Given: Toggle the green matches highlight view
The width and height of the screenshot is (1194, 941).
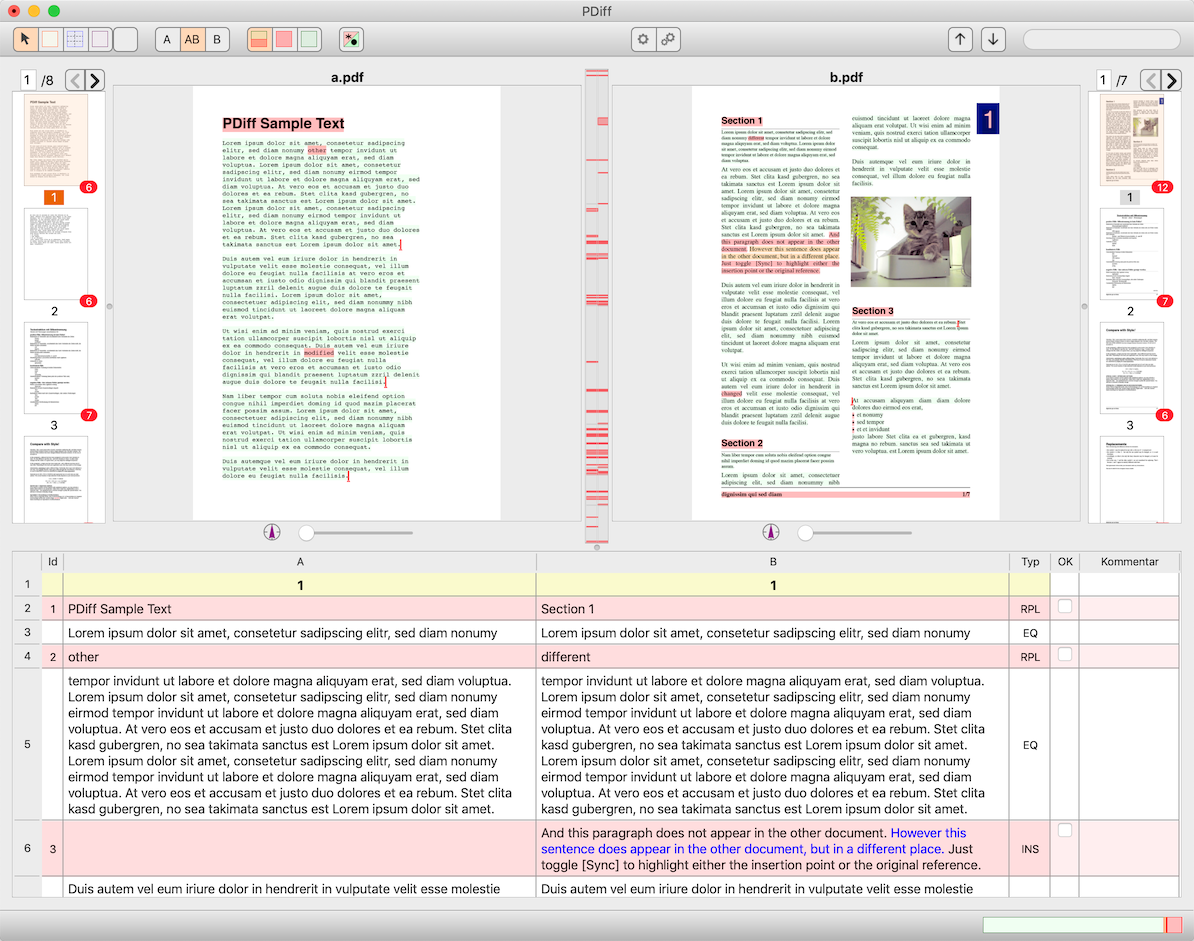Looking at the screenshot, I should point(309,39).
